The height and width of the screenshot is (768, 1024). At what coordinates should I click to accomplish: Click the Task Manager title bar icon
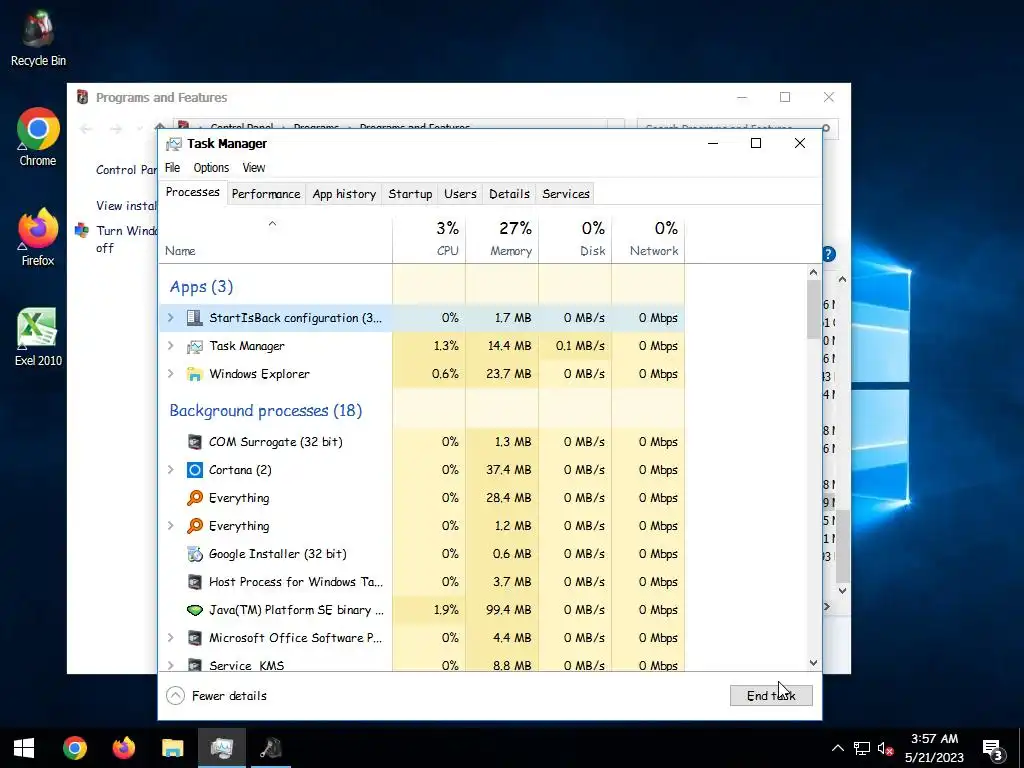[x=174, y=144]
